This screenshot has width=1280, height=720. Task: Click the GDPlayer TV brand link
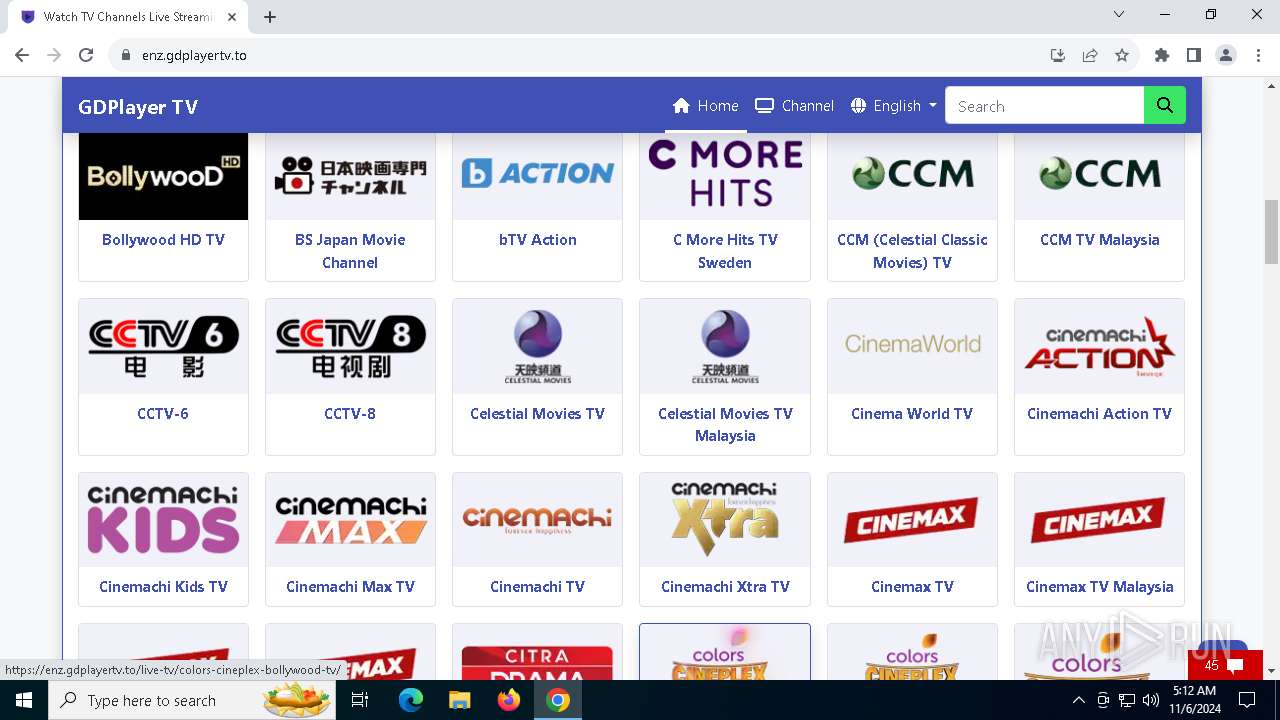tap(138, 107)
